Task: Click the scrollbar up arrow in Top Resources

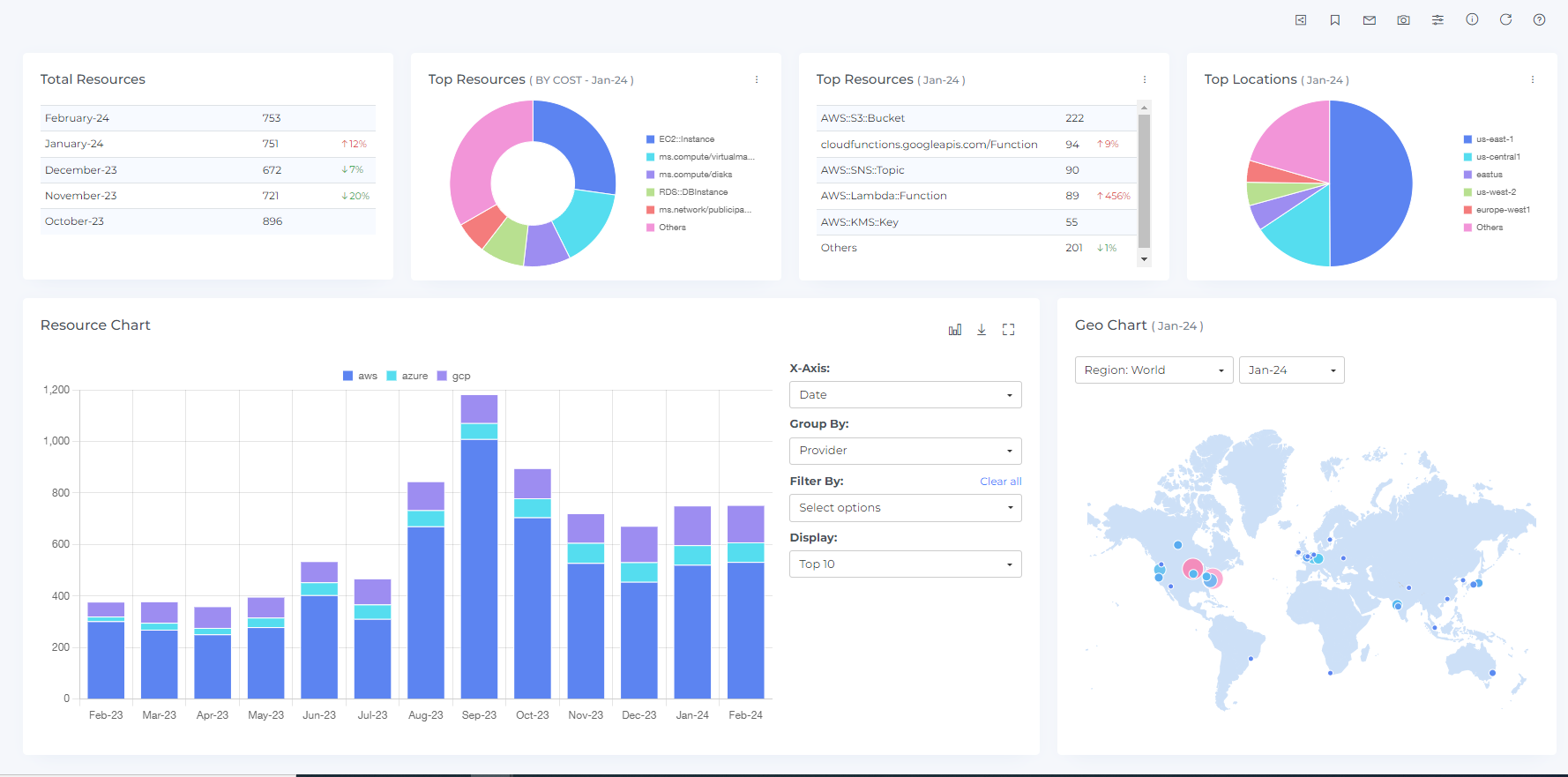Action: [x=1145, y=108]
